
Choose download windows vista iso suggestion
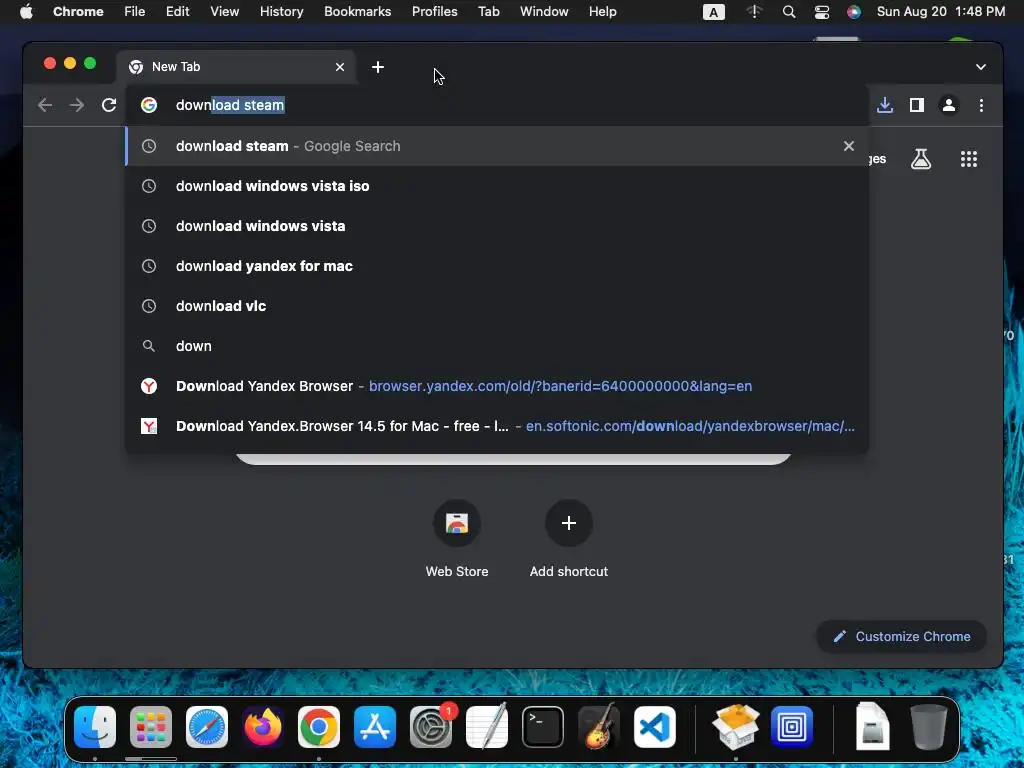(x=496, y=186)
